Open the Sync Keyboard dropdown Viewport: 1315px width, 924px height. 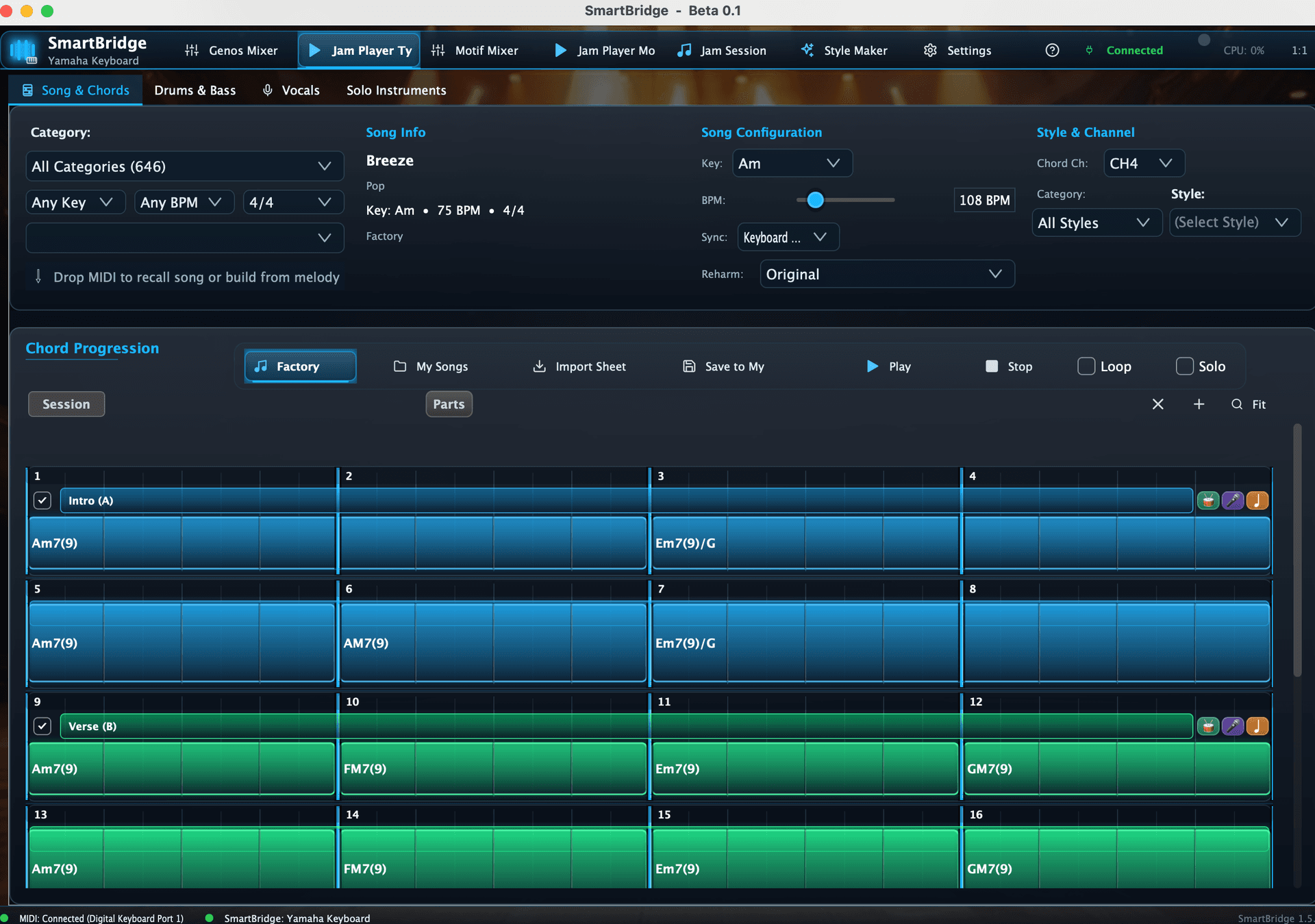click(788, 237)
